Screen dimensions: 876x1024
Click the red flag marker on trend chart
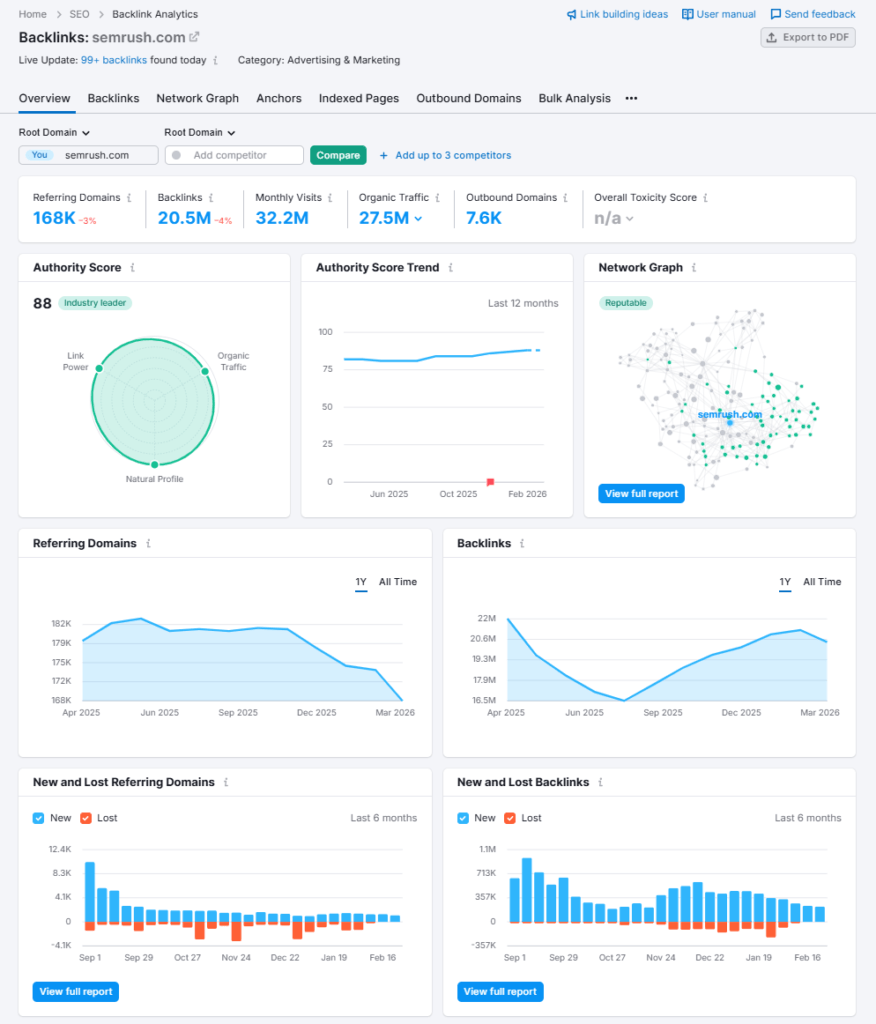coord(491,482)
